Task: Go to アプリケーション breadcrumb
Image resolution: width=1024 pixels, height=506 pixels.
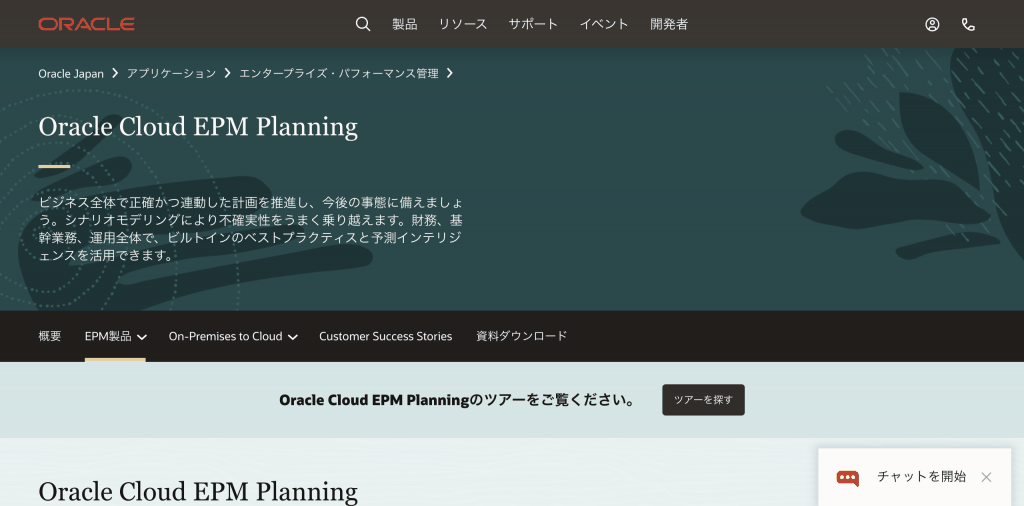Action: pyautogui.click(x=171, y=73)
